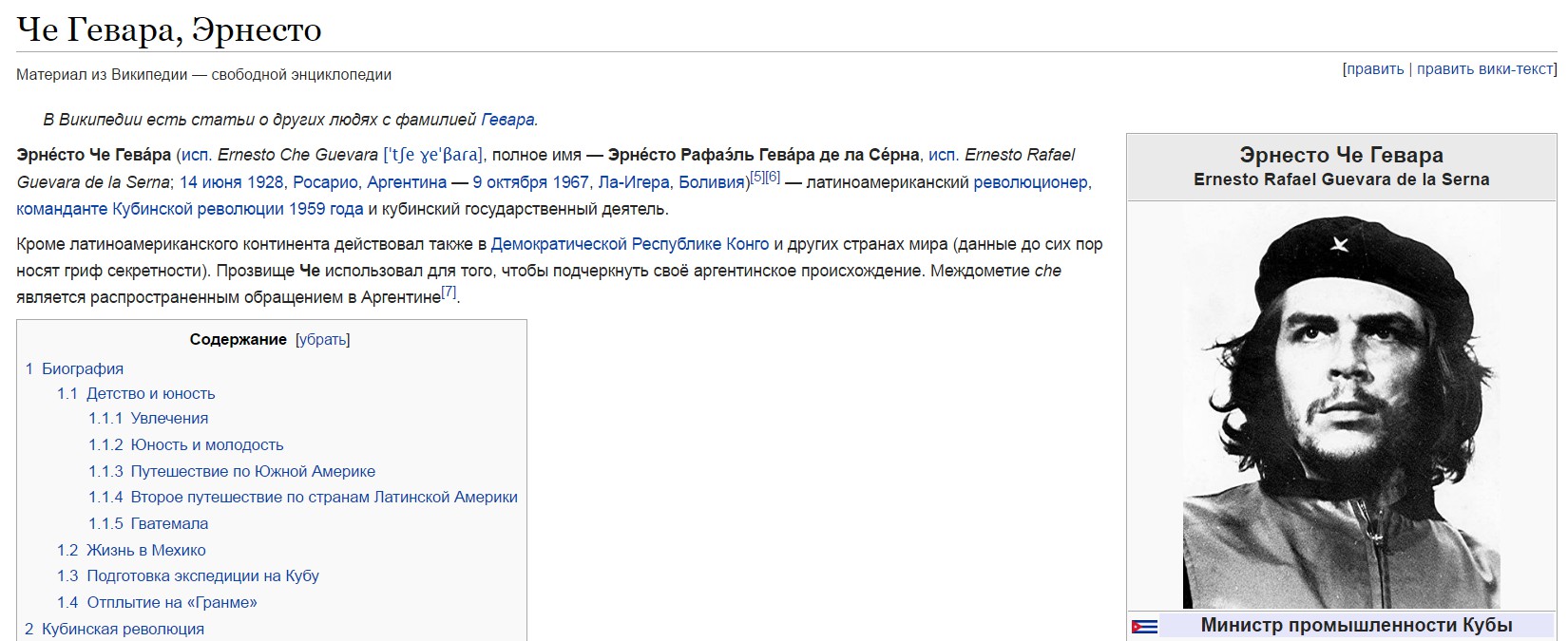Open the 'Росарио' city link
Image resolution: width=1568 pixels, height=641 pixels.
pyautogui.click(x=325, y=182)
